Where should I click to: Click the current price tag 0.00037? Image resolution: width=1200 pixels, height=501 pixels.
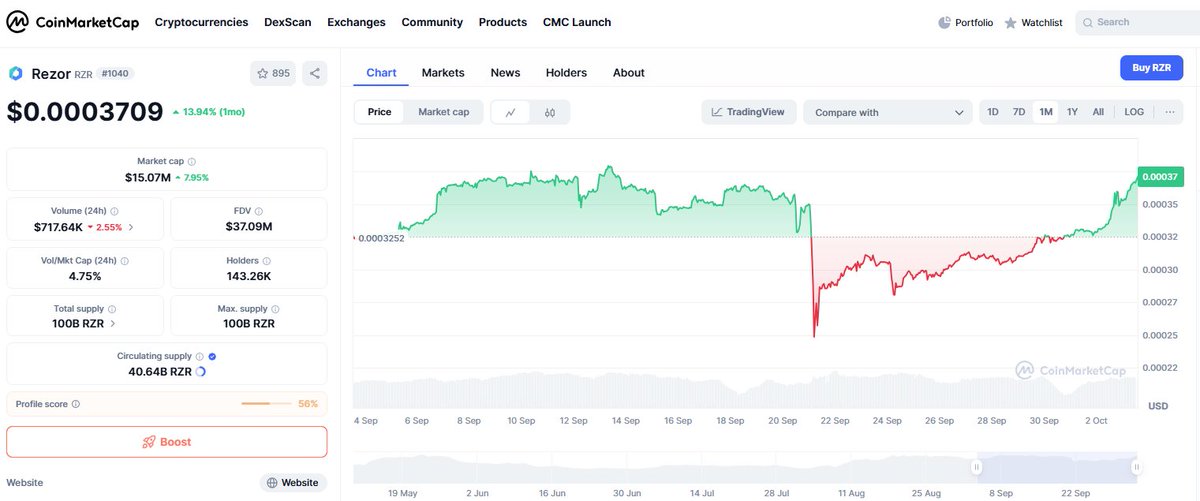1160,176
